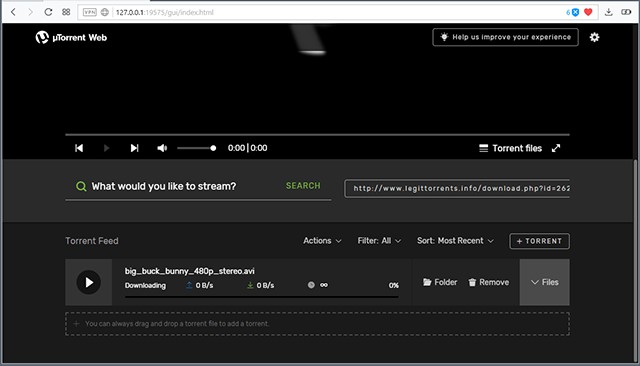Focus the What would you like to stream field
Viewport: 640px width, 366px height.
coord(164,186)
